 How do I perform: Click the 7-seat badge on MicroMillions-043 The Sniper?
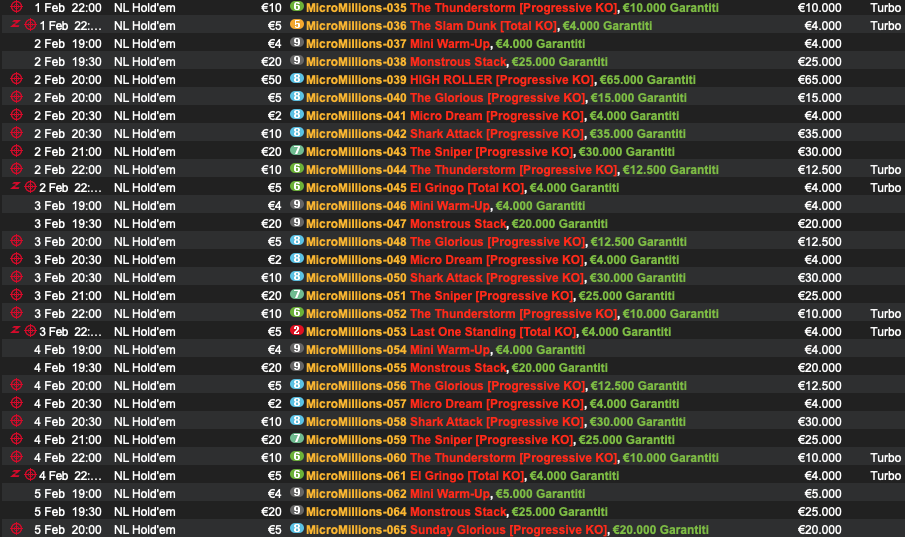coord(297,150)
